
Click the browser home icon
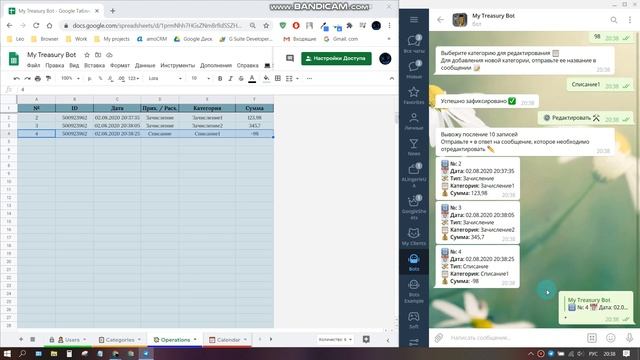point(49,25)
